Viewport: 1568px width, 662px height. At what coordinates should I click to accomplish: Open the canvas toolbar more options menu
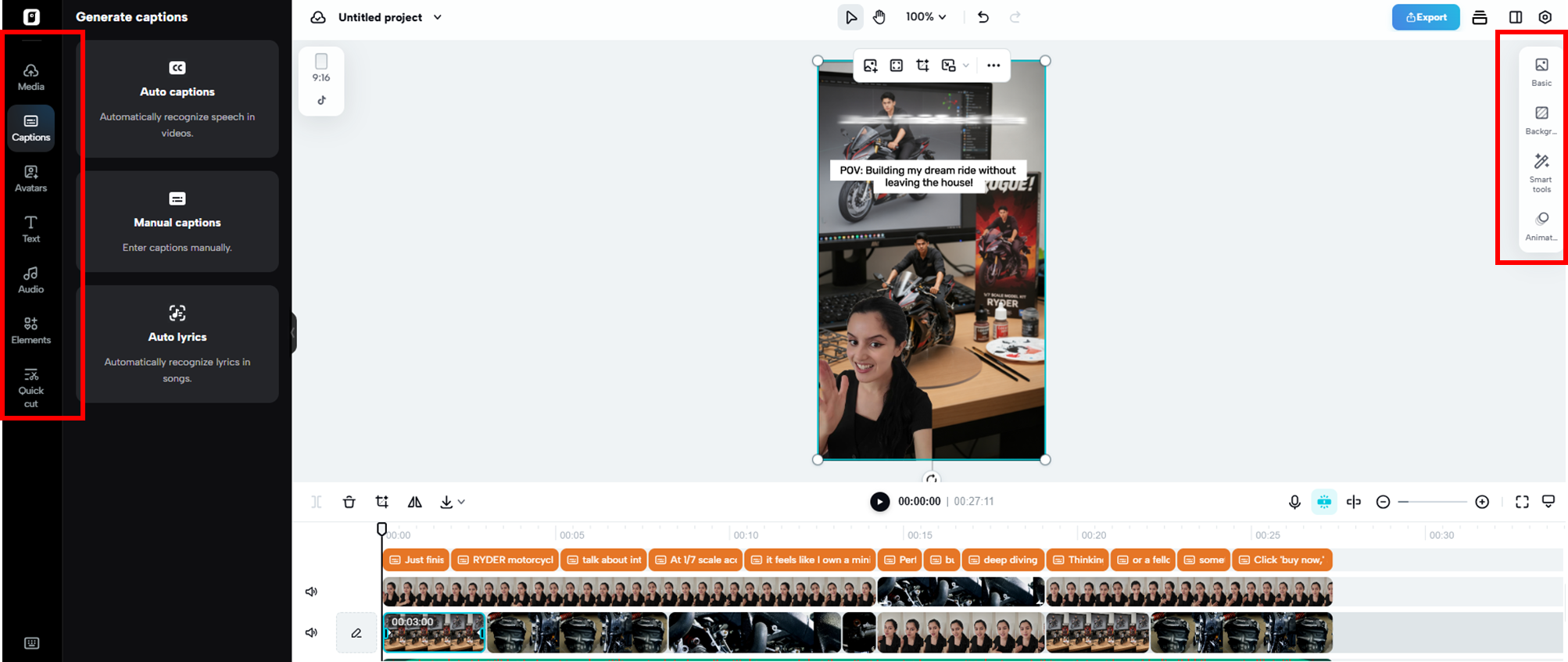tap(993, 66)
